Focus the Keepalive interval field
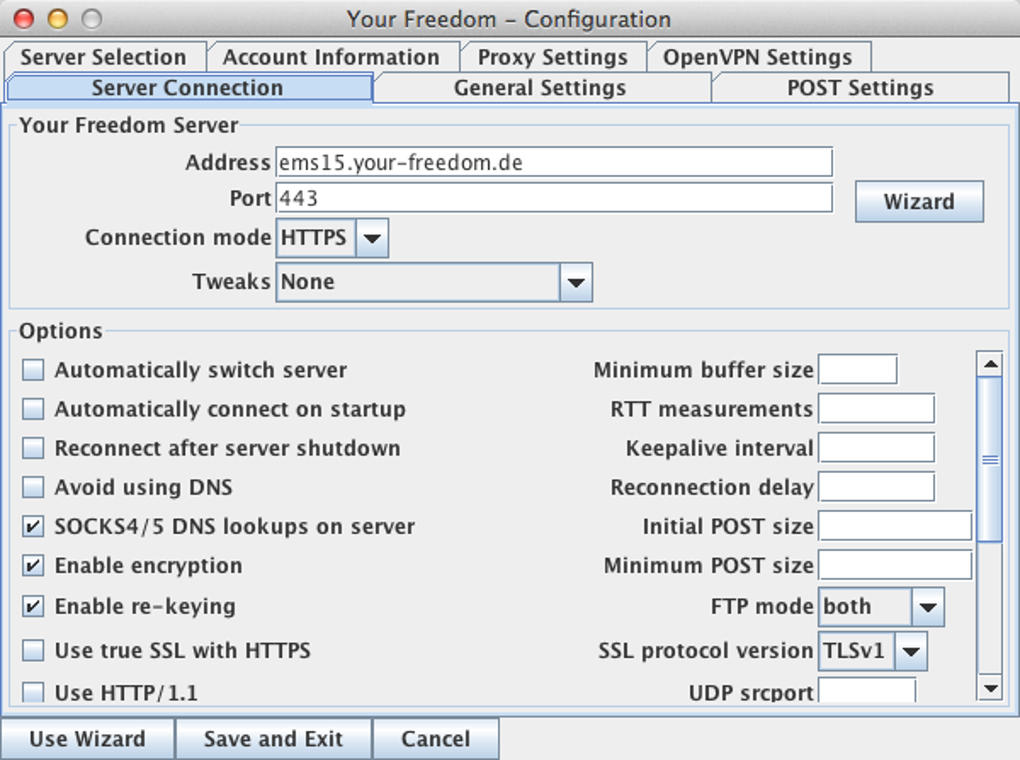1020x760 pixels. pyautogui.click(x=875, y=449)
